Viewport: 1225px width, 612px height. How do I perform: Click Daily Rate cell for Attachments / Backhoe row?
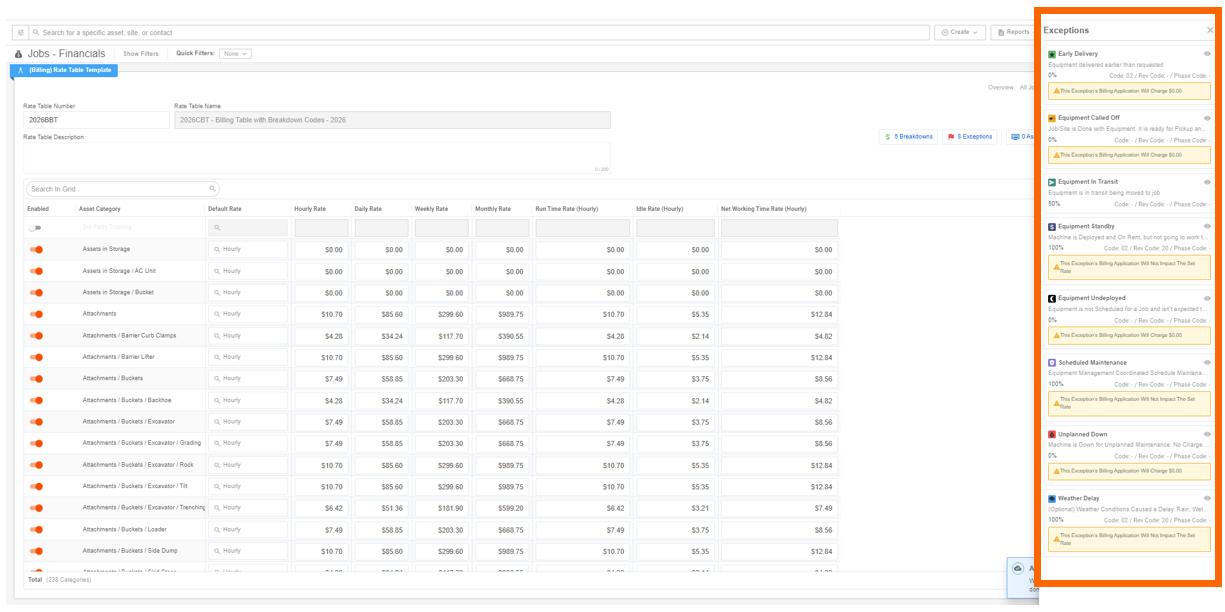click(382, 400)
